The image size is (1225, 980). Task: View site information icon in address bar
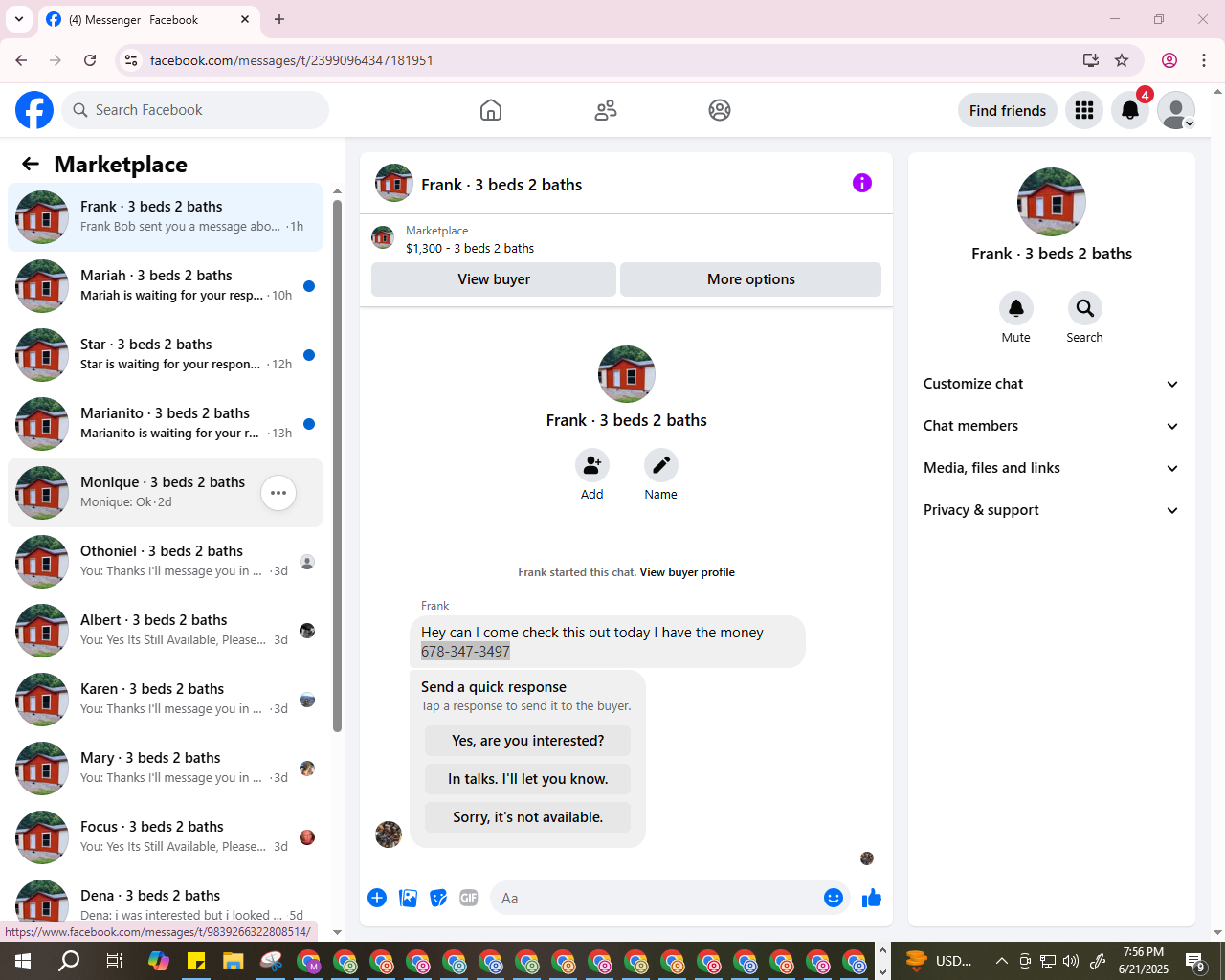pos(131,60)
